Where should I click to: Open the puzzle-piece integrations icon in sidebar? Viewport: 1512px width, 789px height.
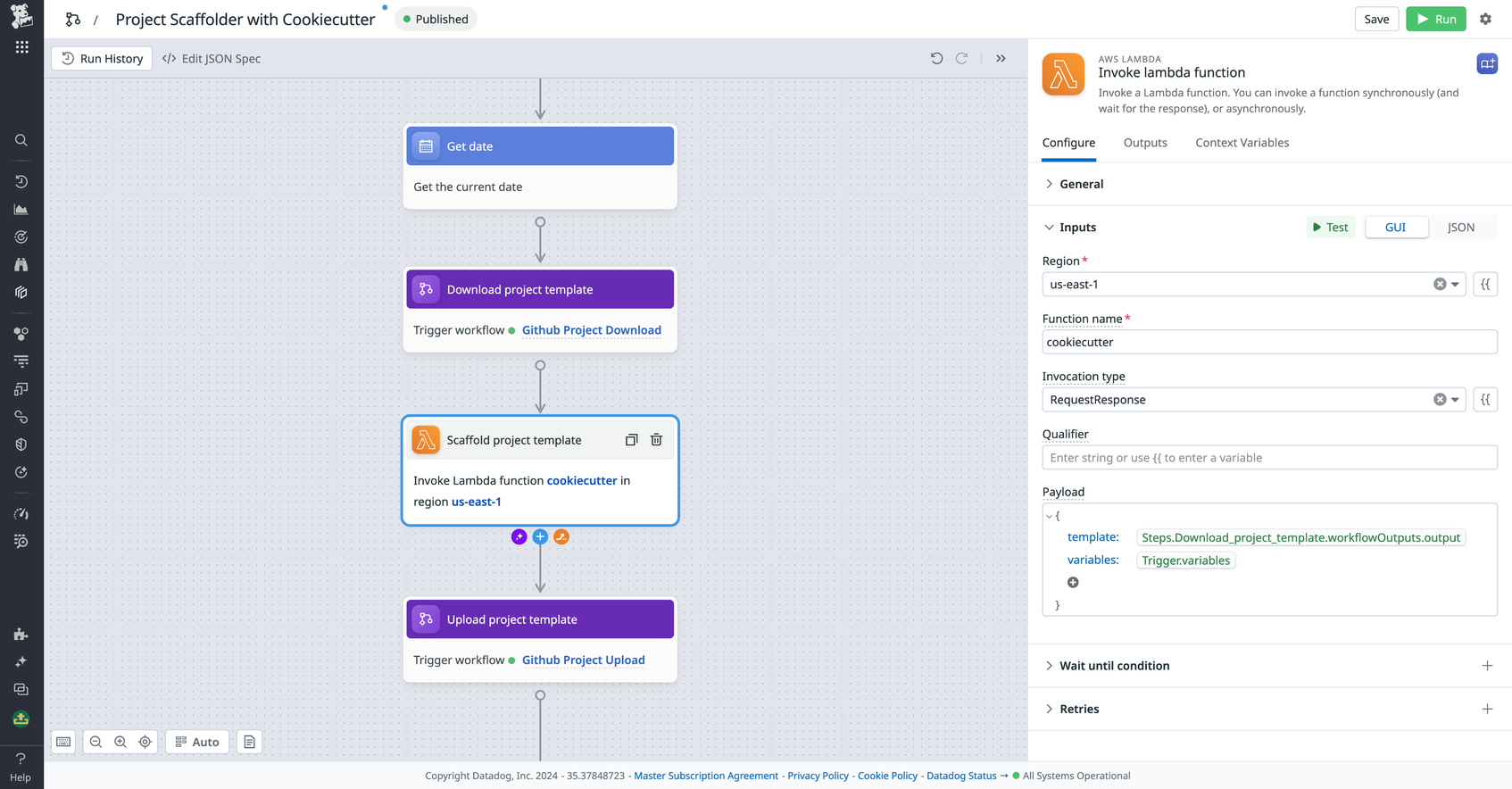pos(21,635)
